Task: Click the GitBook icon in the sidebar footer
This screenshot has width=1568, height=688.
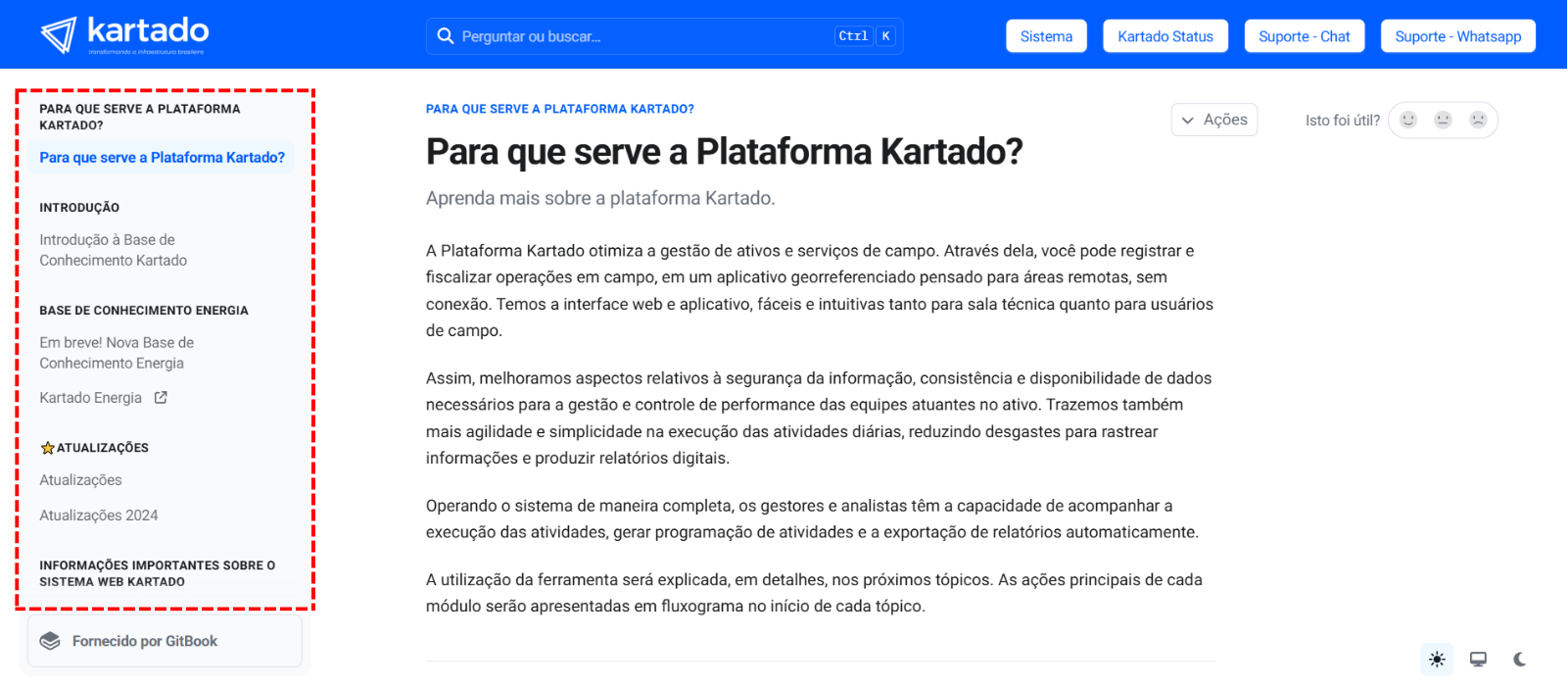Action: point(50,641)
